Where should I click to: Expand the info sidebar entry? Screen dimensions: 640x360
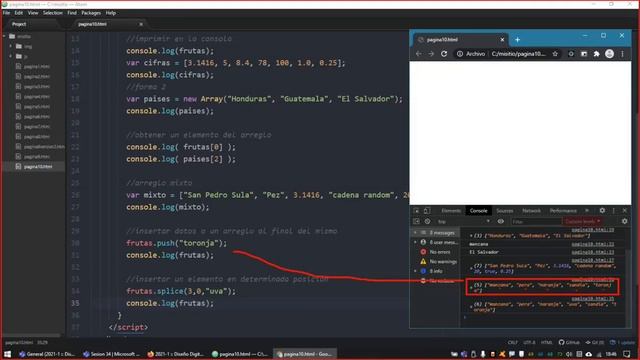click(x=416, y=271)
